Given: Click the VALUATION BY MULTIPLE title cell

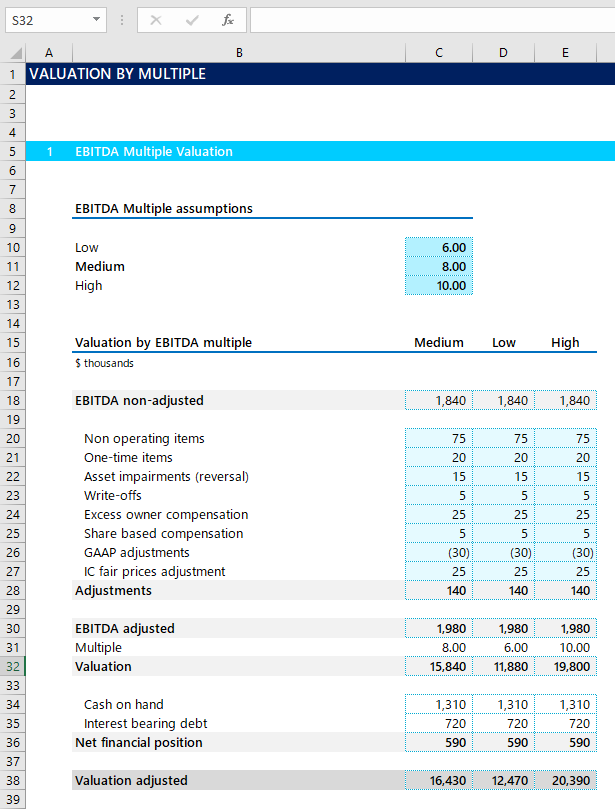Looking at the screenshot, I should click(118, 74).
